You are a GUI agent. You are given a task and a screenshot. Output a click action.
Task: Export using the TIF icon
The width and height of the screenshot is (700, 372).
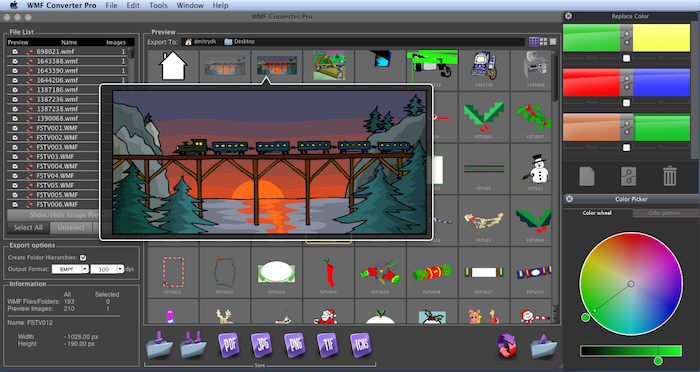click(328, 345)
